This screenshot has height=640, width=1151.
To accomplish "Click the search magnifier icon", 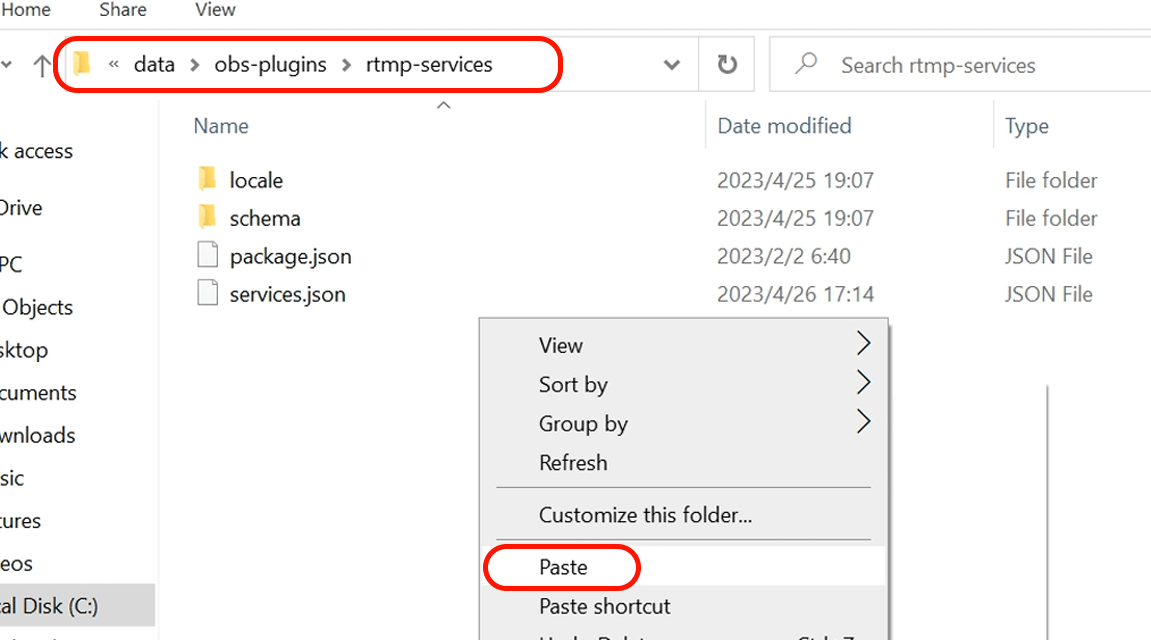I will click(805, 65).
